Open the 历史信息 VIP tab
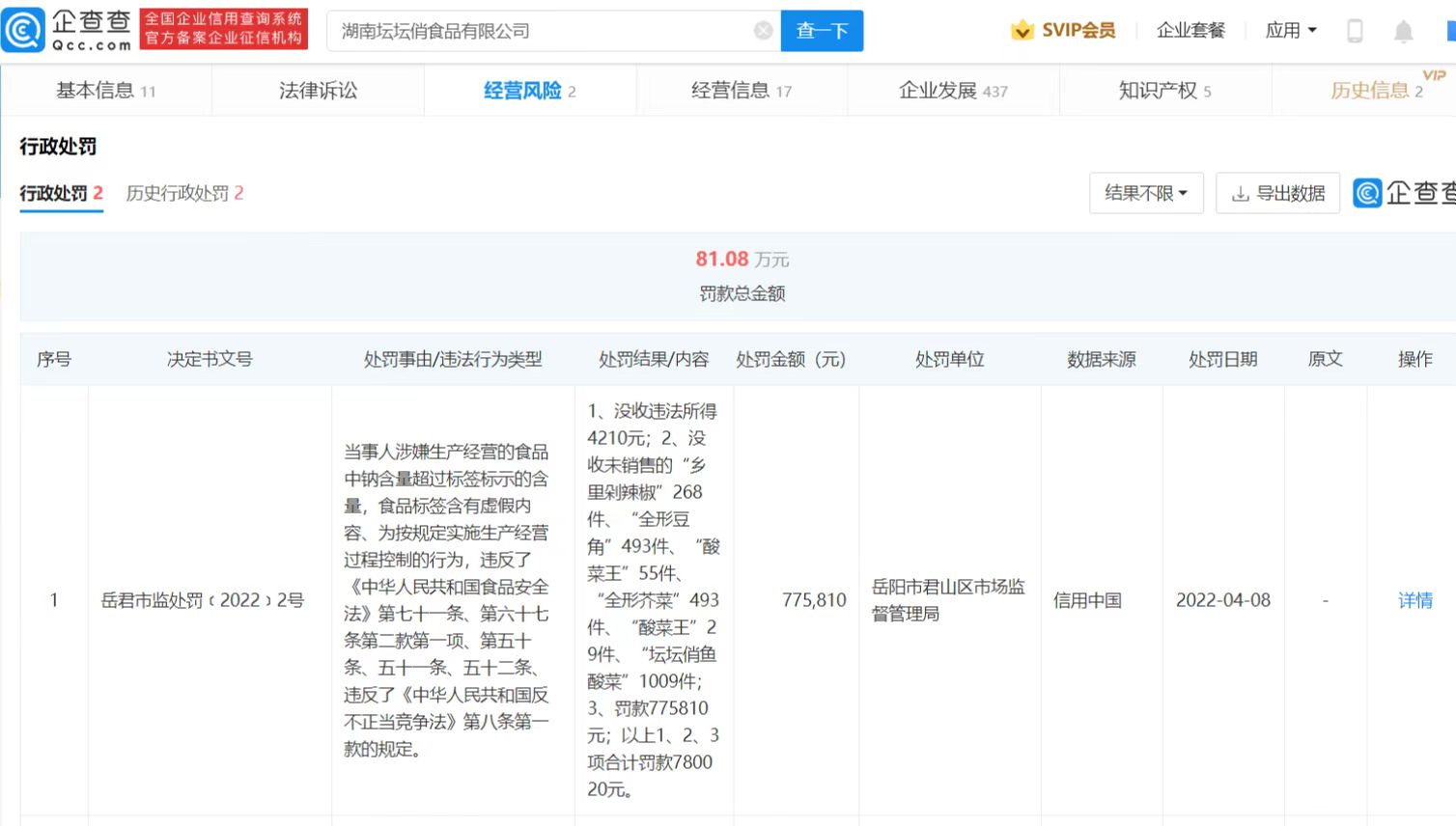1456x826 pixels. click(x=1376, y=91)
